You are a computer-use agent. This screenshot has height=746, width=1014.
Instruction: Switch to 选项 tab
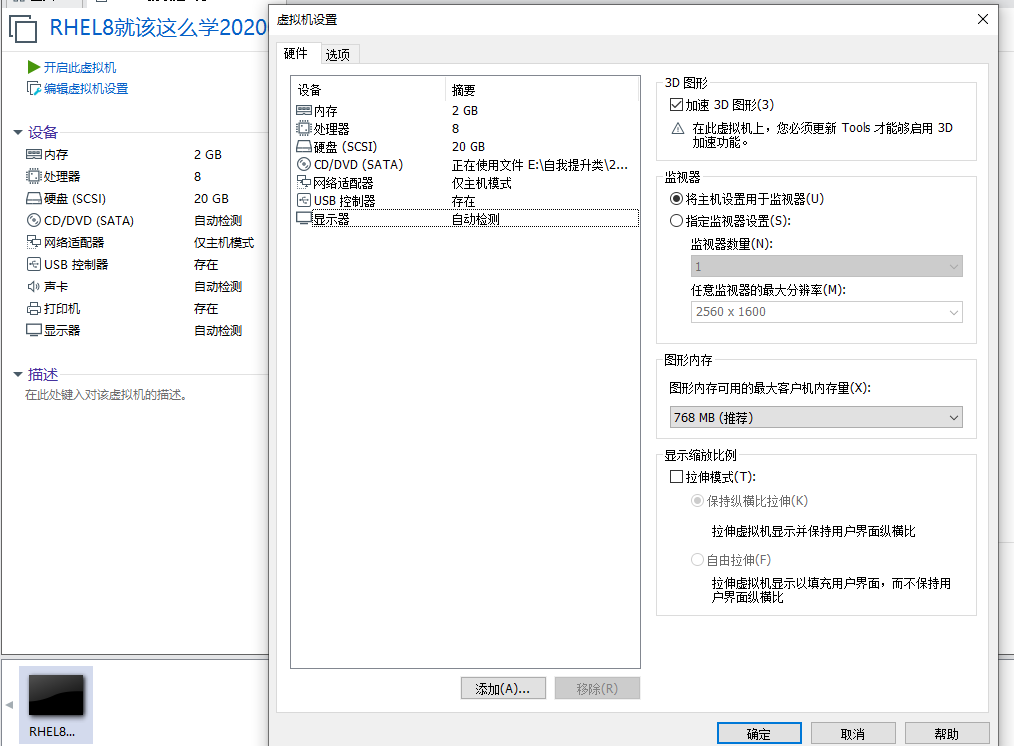338,55
